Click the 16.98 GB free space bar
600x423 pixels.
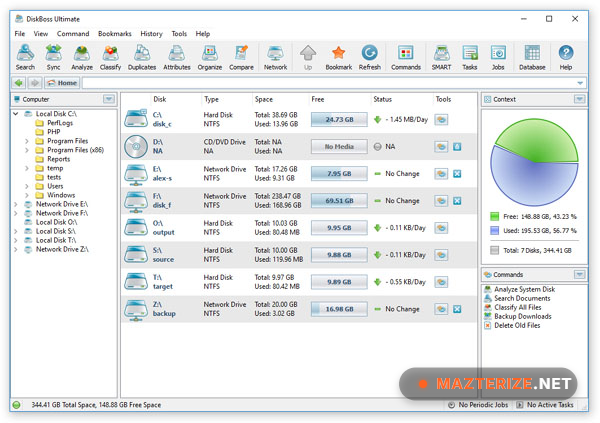tap(339, 309)
